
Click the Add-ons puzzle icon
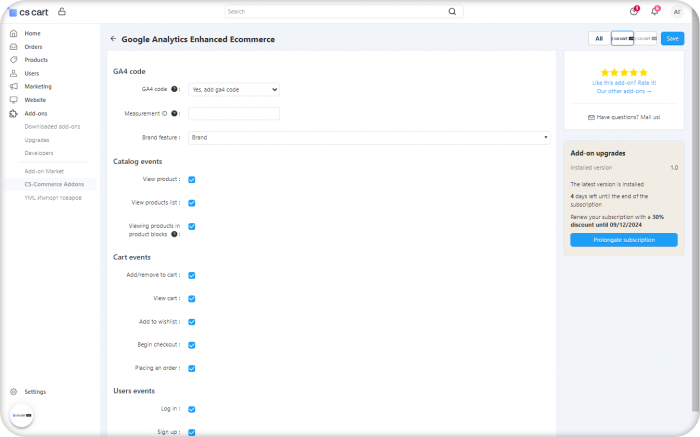click(x=13, y=113)
